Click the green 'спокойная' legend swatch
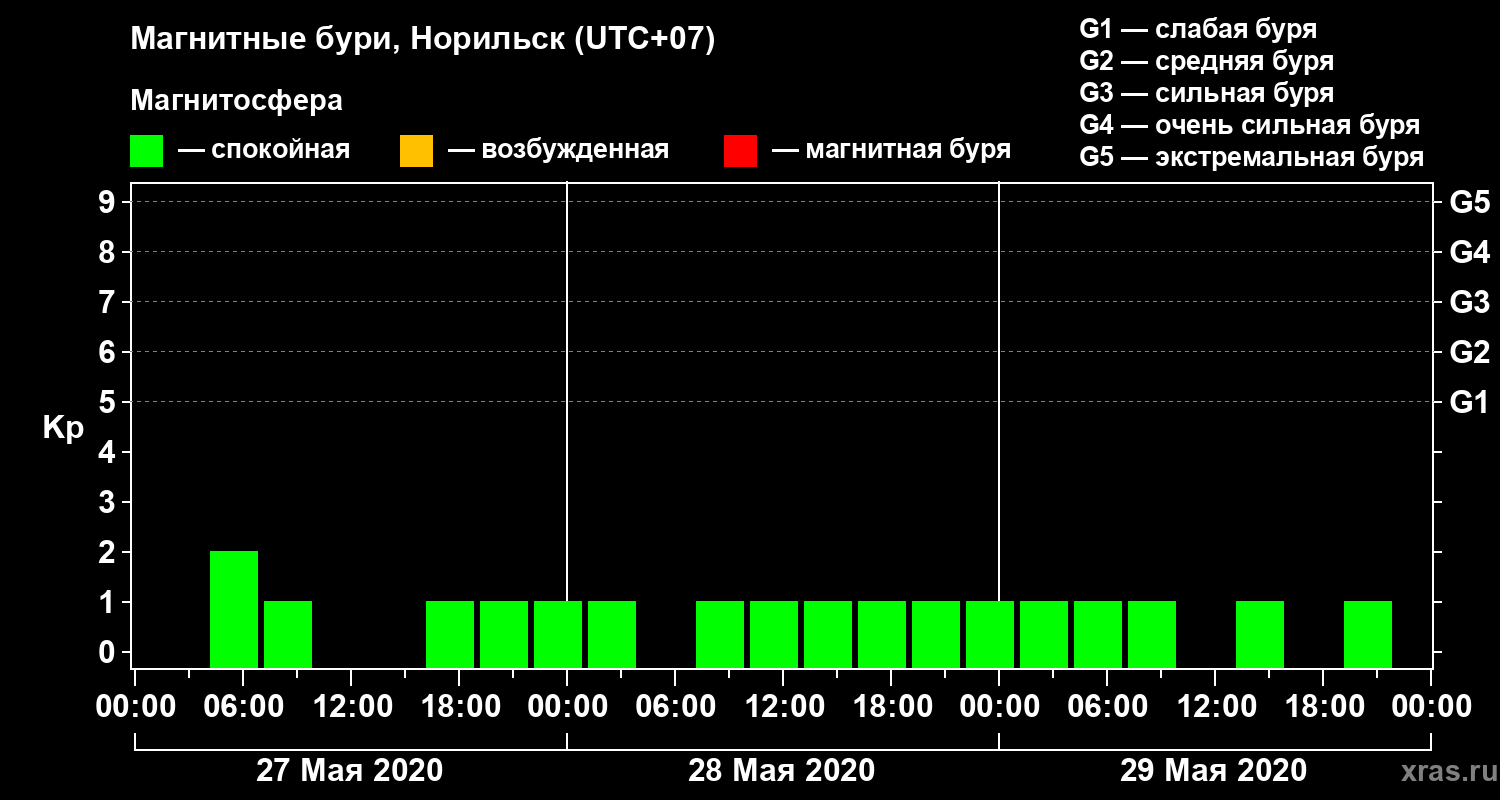Image resolution: width=1500 pixels, height=800 pixels. (x=146, y=151)
